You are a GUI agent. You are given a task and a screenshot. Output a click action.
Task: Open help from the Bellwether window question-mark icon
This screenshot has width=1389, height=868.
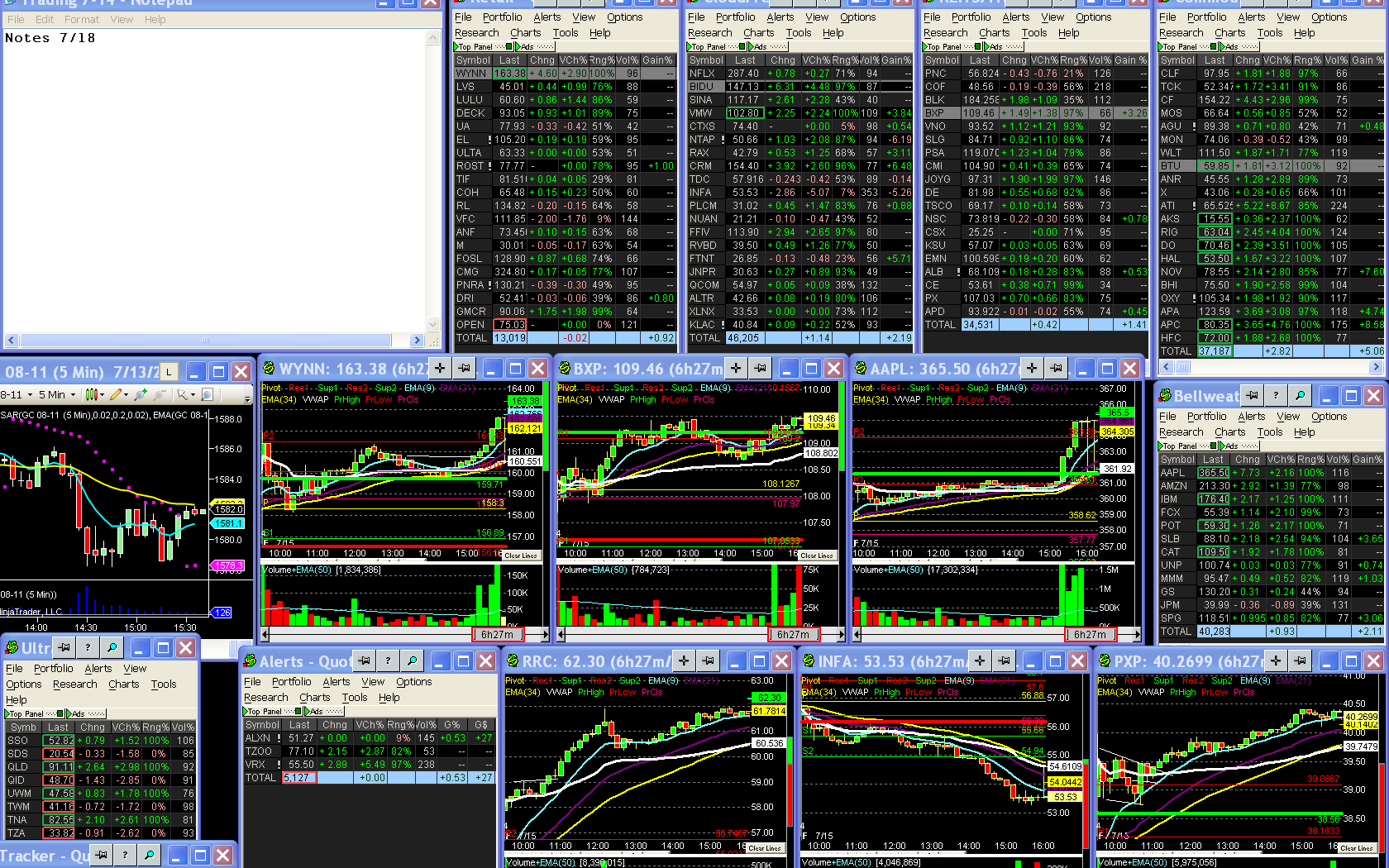click(x=1276, y=395)
